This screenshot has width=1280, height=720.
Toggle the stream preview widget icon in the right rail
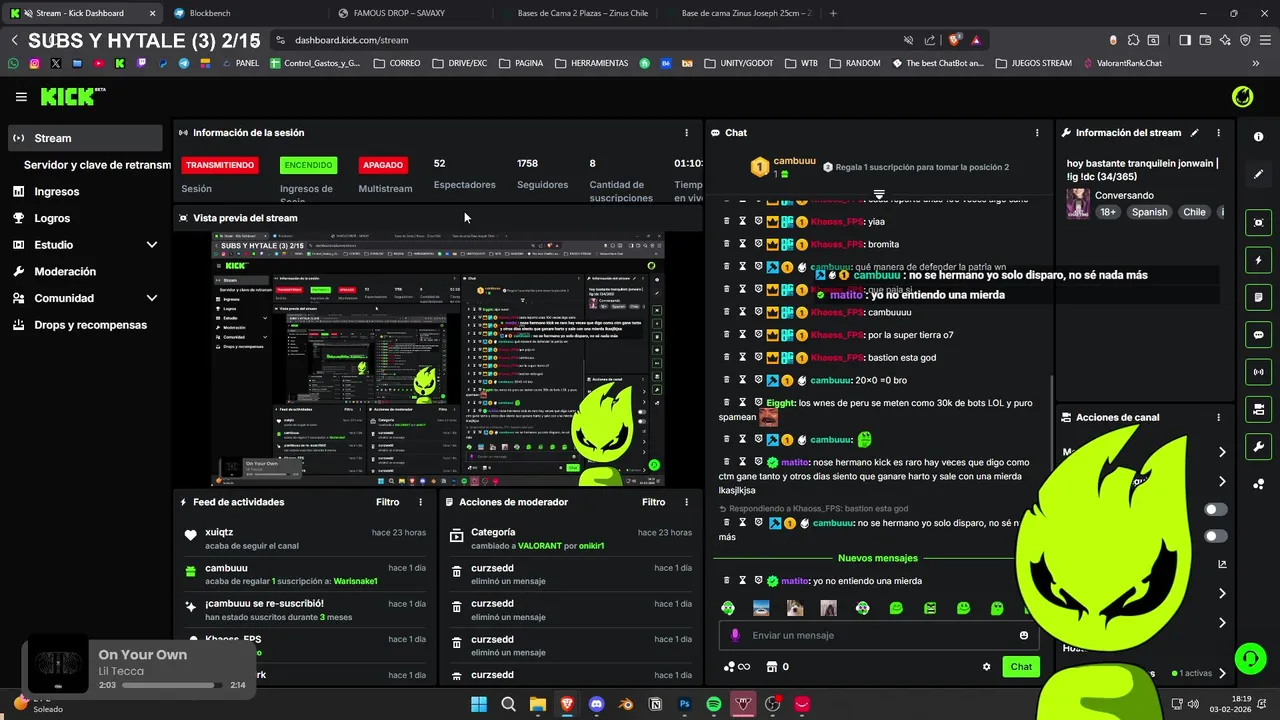pyautogui.click(x=1258, y=222)
